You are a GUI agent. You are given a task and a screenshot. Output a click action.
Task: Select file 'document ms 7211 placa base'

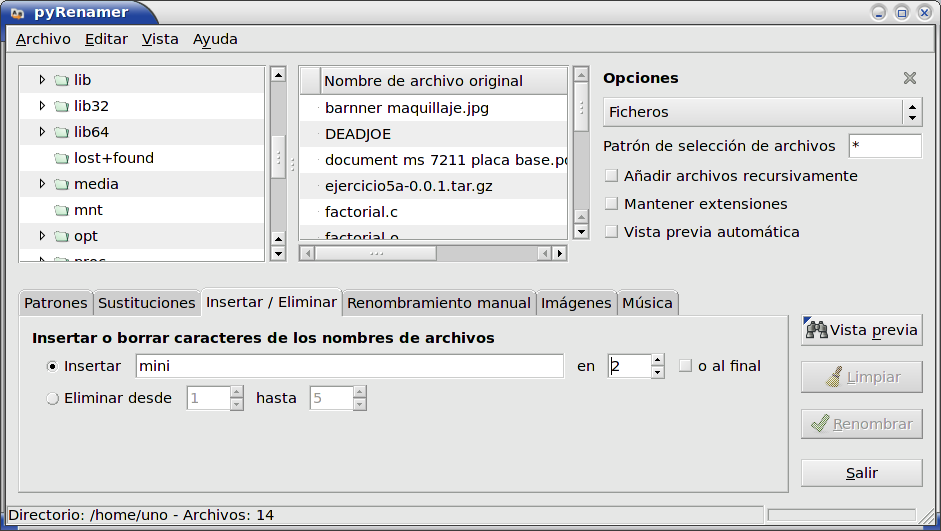[x=433, y=160]
